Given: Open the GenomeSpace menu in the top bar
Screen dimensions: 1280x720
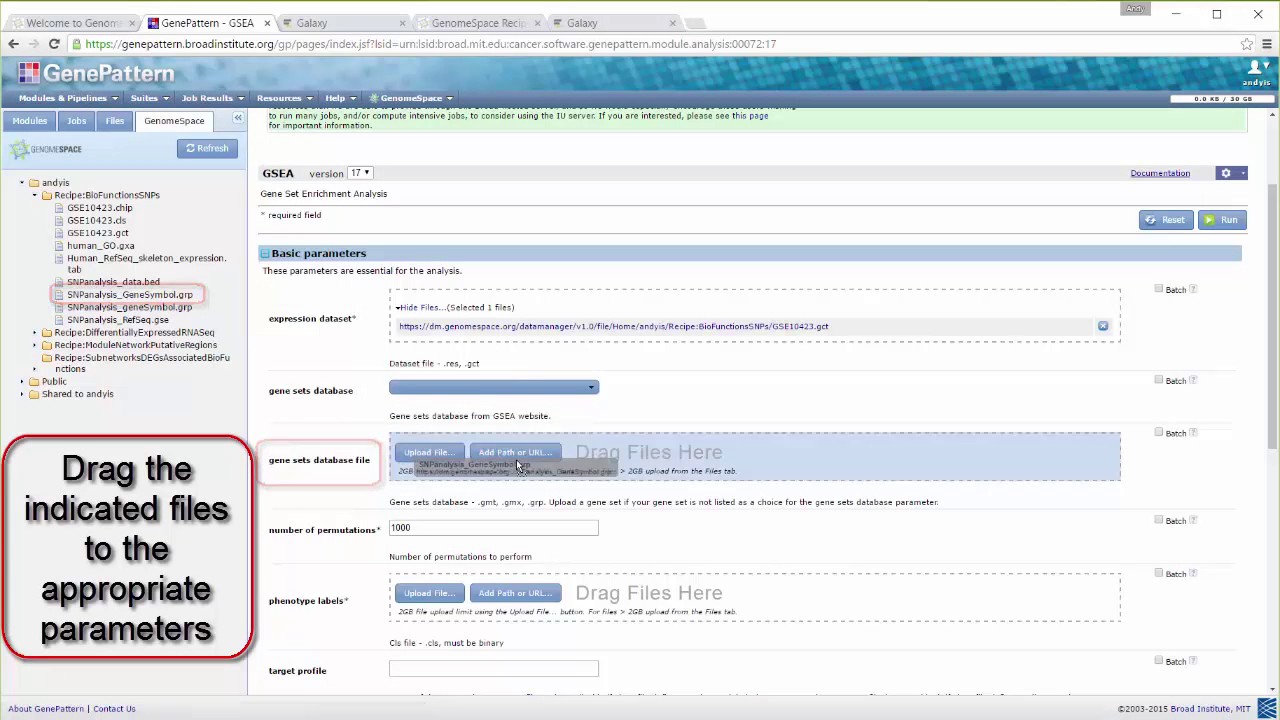Looking at the screenshot, I should [x=411, y=98].
